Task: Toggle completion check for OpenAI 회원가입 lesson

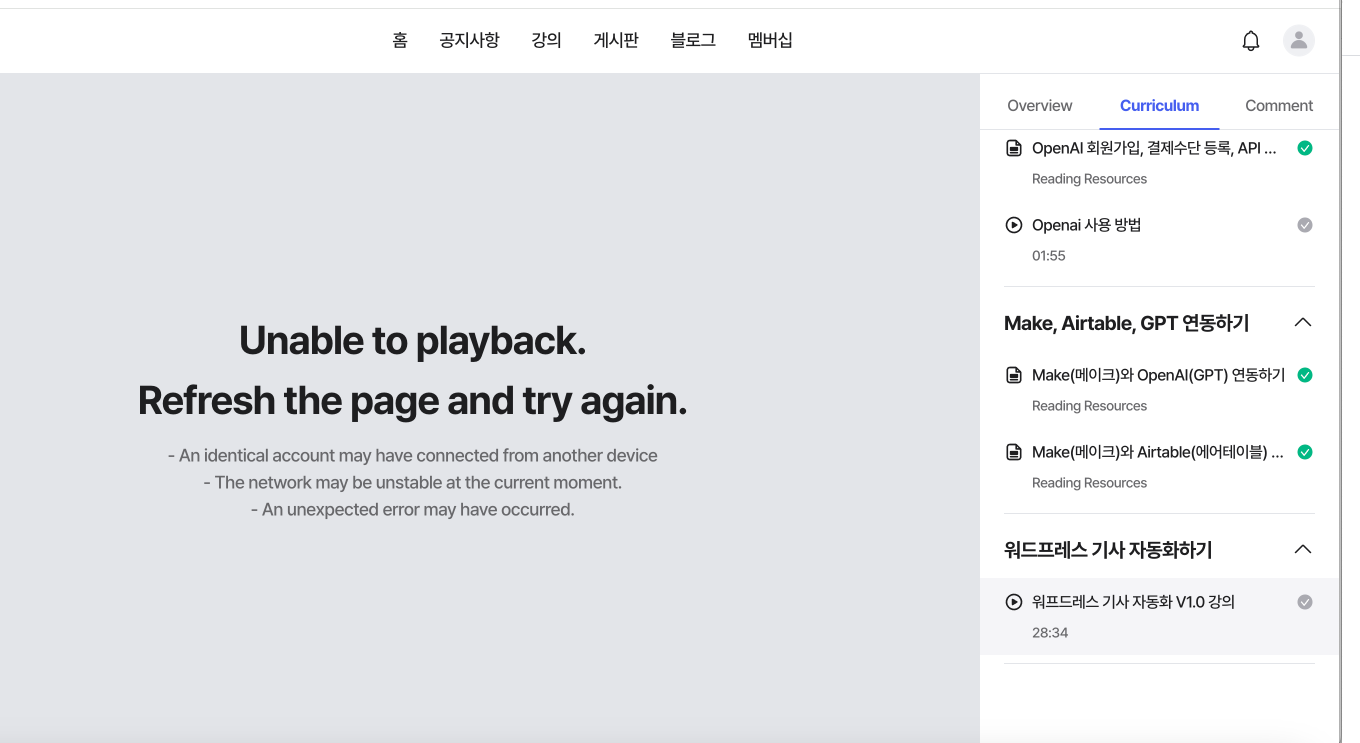Action: 1305,148
